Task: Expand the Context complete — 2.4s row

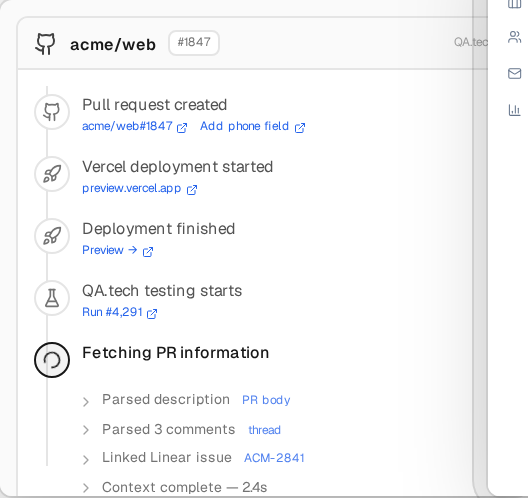Action: (86, 488)
